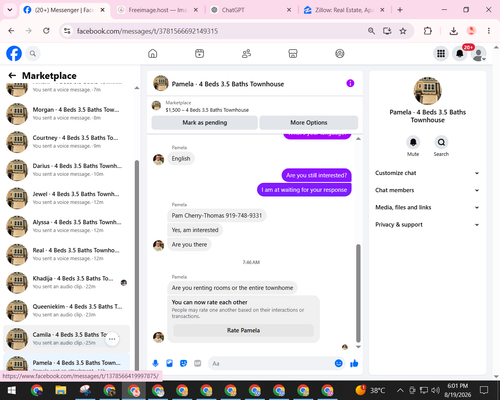
Task: Open the Reels video icon
Action: pyautogui.click(x=199, y=53)
